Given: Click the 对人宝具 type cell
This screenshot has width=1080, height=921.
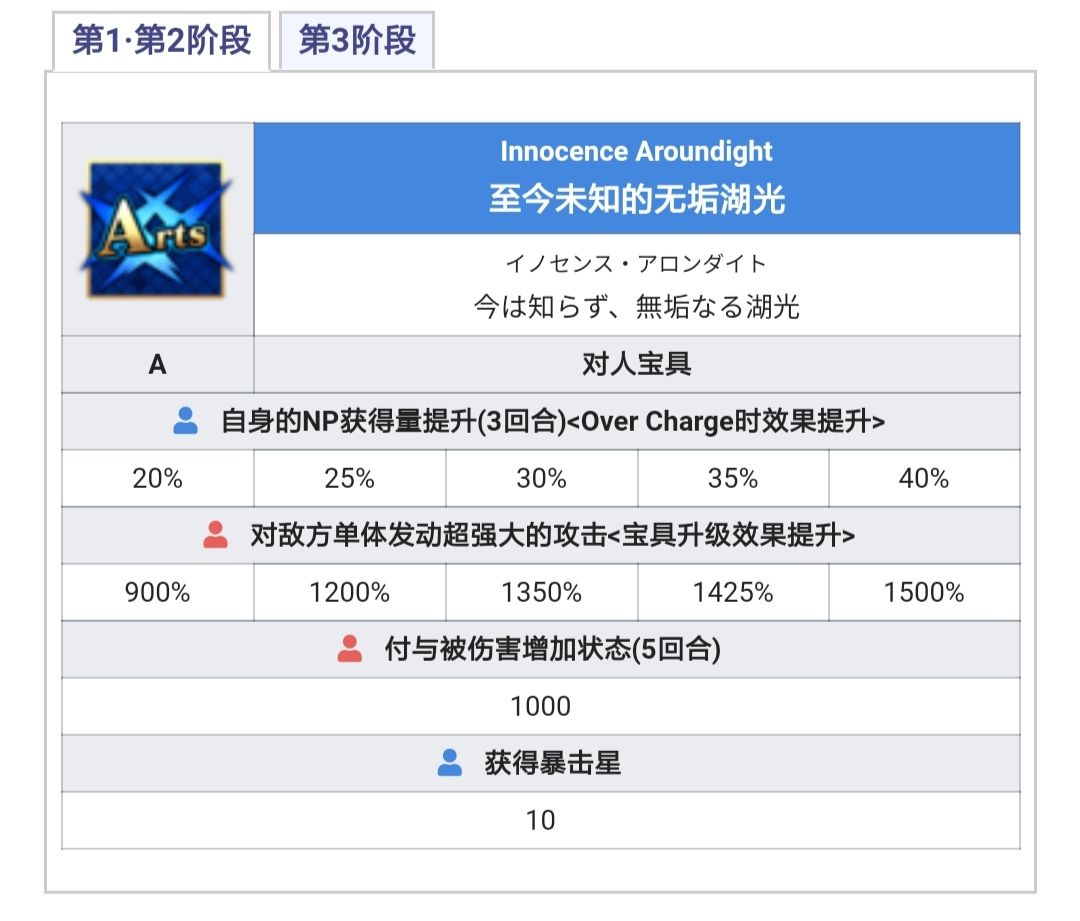Looking at the screenshot, I should click(636, 364).
